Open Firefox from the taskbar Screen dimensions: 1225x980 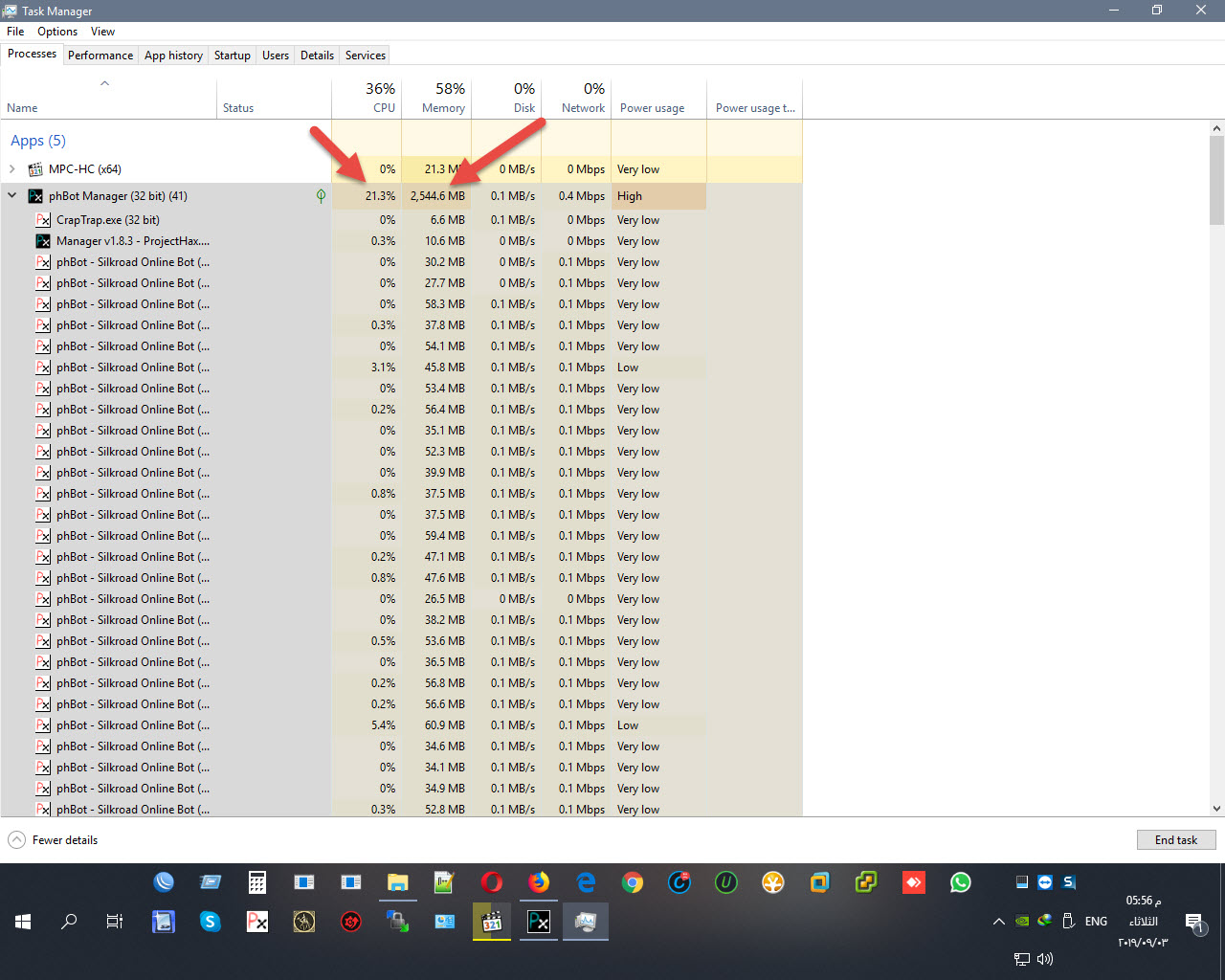pyautogui.click(x=539, y=882)
